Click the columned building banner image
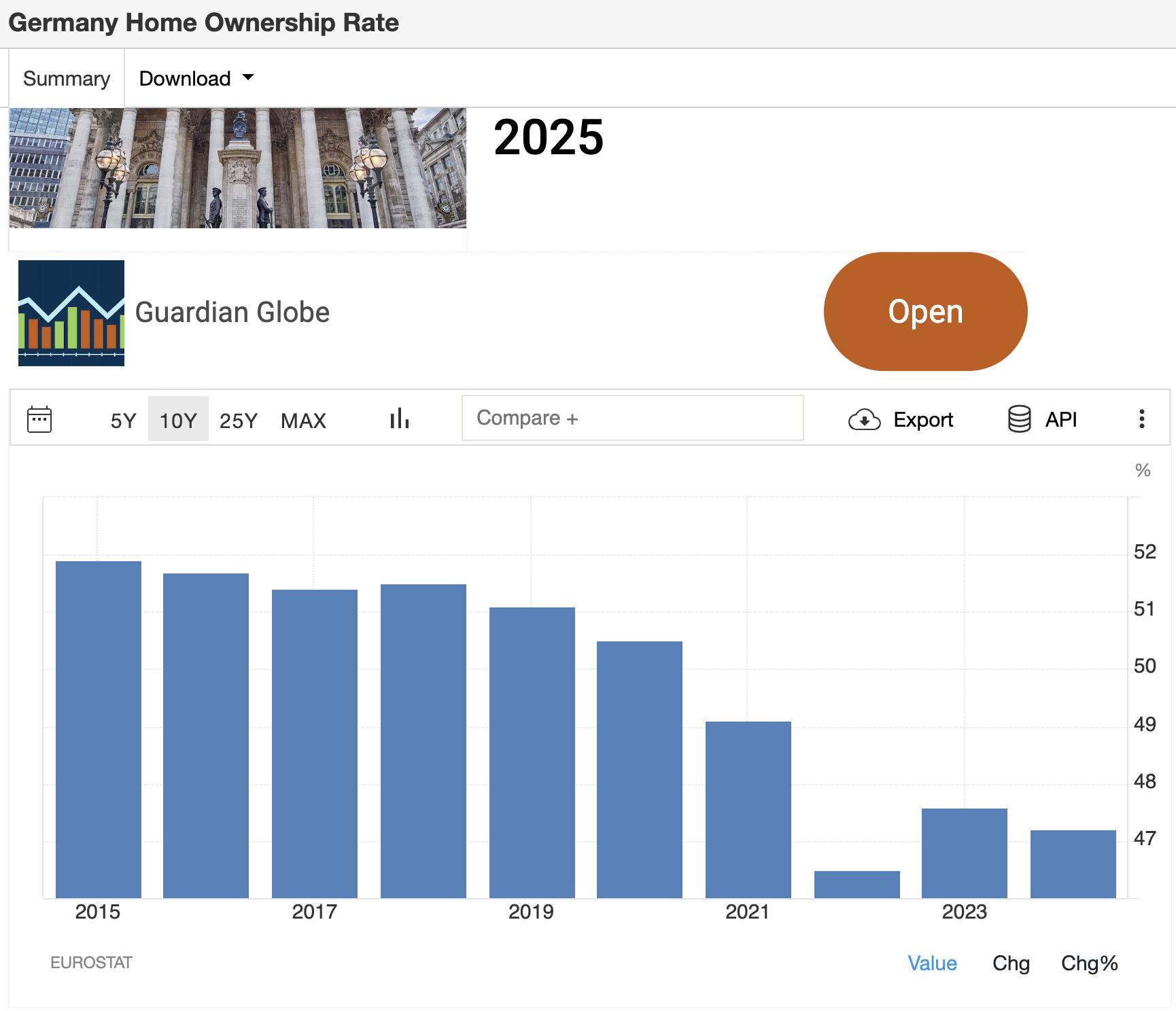The width and height of the screenshot is (1176, 1011). pos(238,168)
